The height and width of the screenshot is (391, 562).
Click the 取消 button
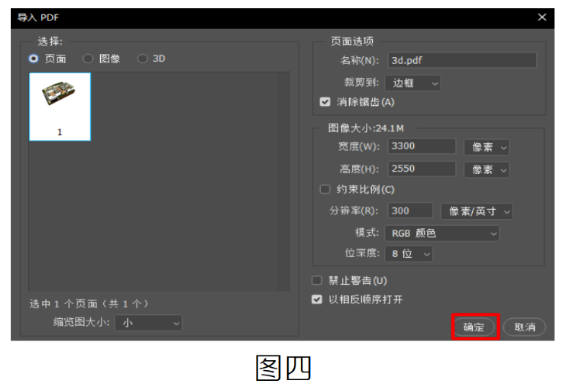click(x=525, y=327)
